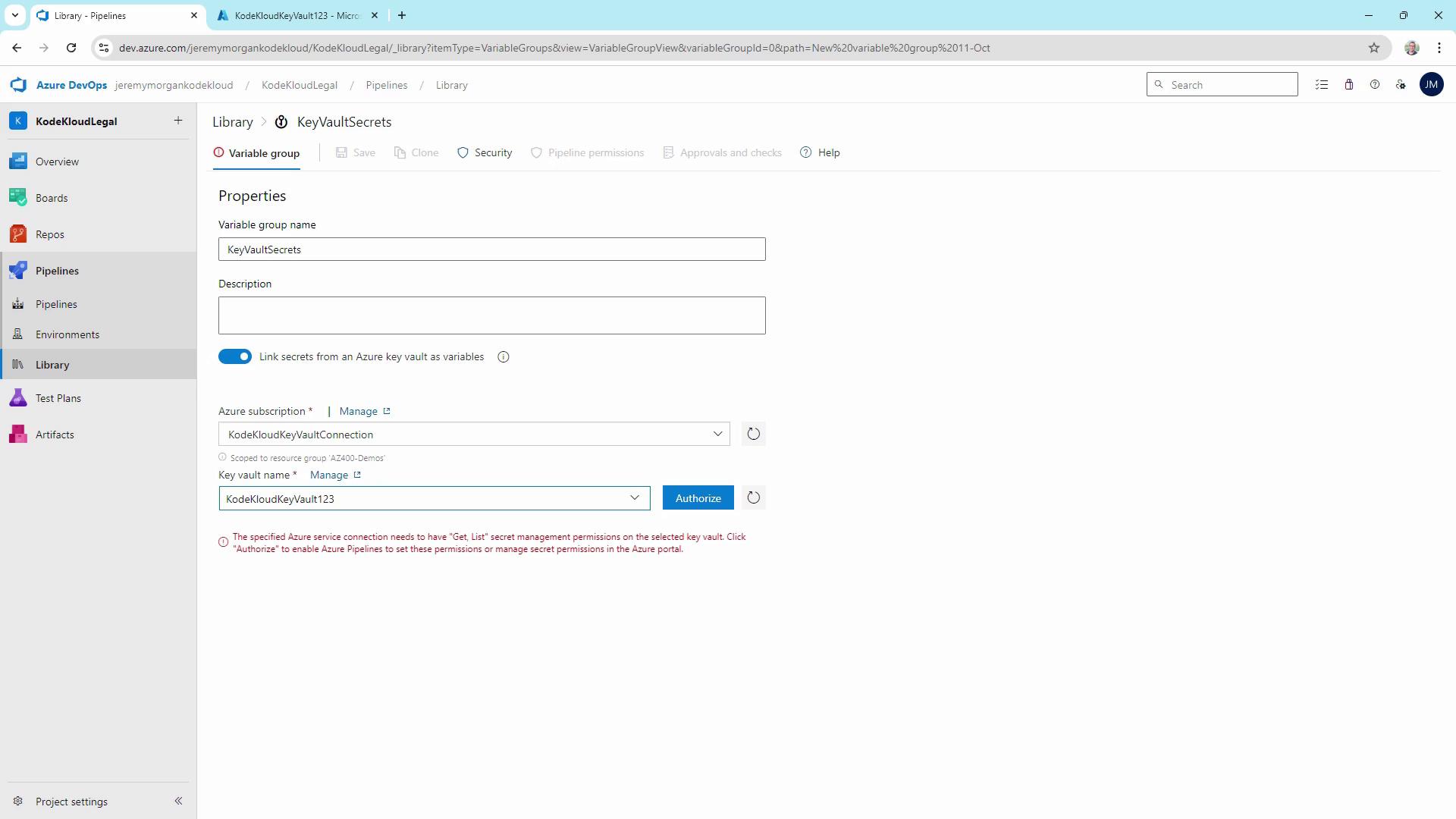Refresh the Azure subscription list

click(753, 434)
